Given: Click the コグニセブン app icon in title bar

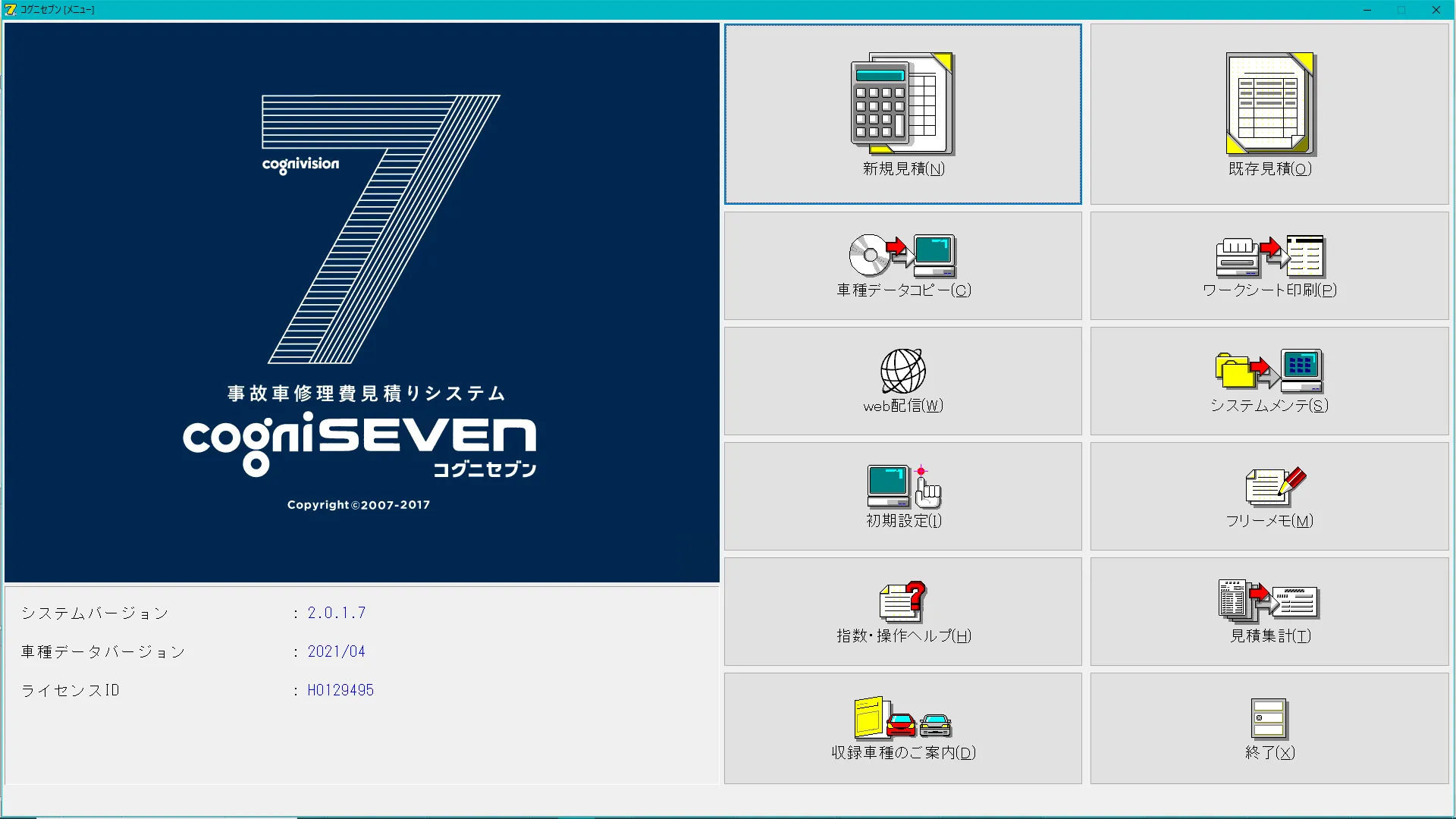Looking at the screenshot, I should 11,10.
